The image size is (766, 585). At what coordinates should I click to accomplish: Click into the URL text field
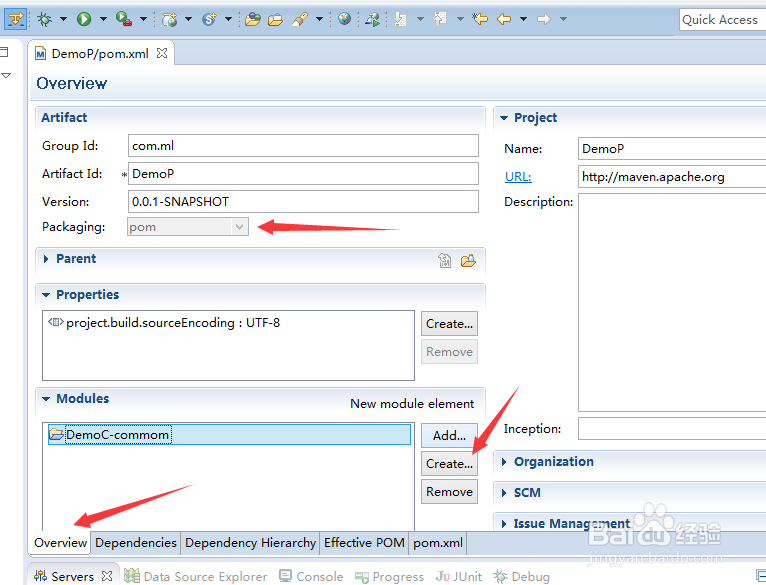point(672,176)
